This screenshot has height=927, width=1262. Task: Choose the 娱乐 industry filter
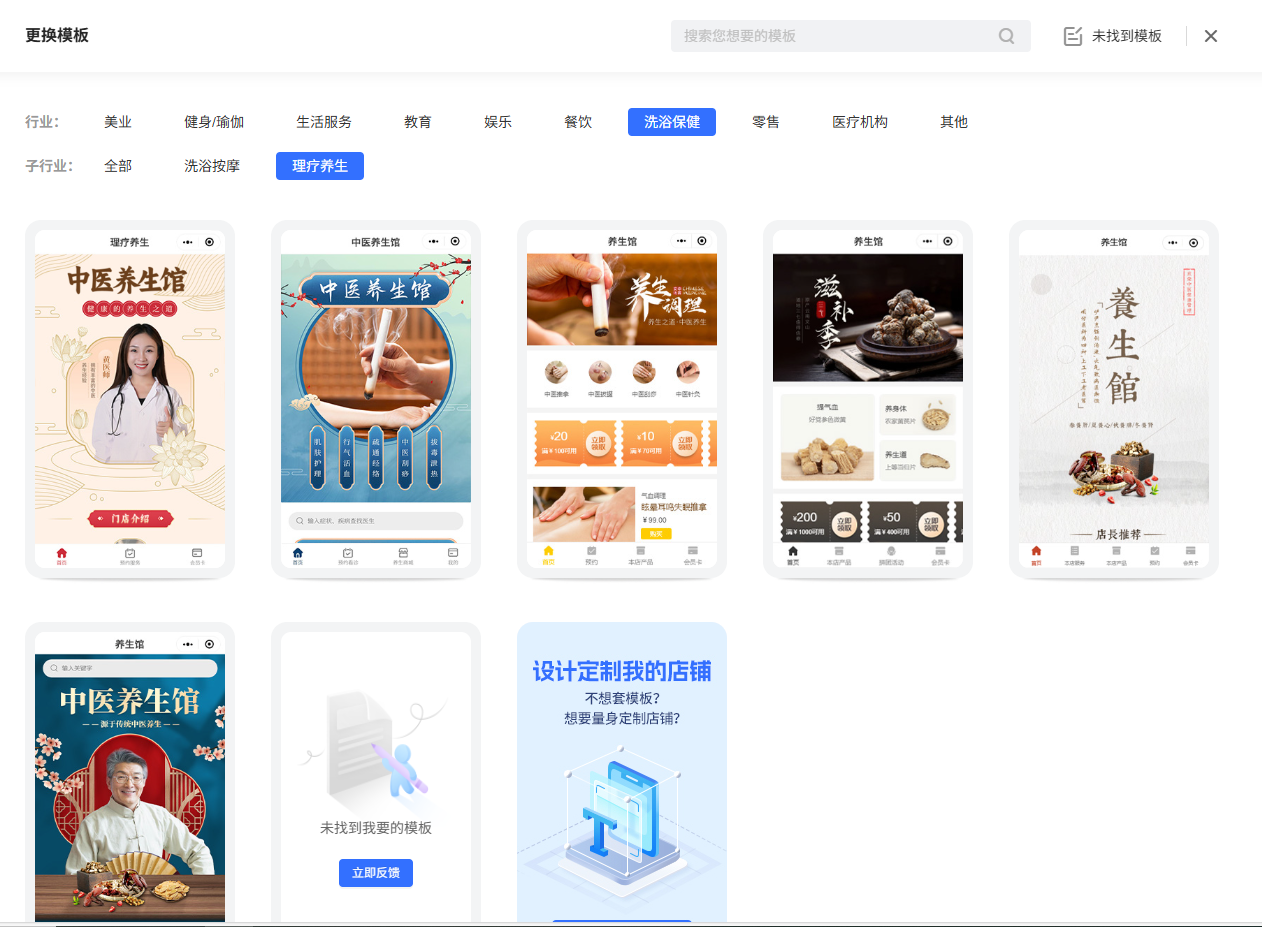point(498,122)
